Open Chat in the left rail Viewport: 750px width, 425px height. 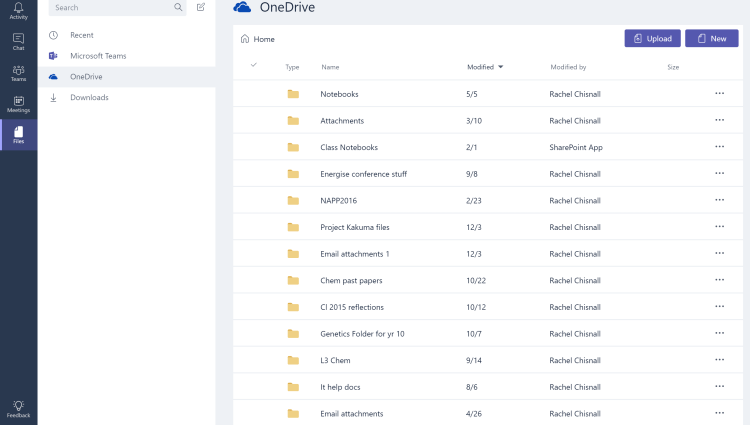click(18, 40)
